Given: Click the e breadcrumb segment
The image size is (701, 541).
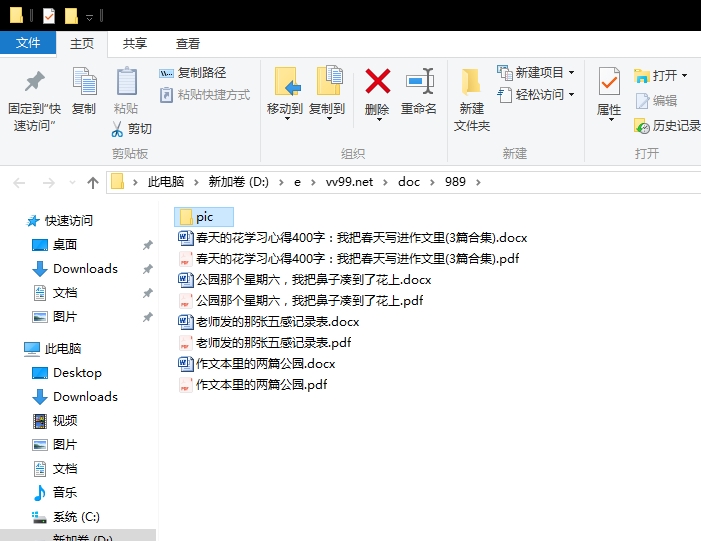Looking at the screenshot, I should (x=297, y=182).
